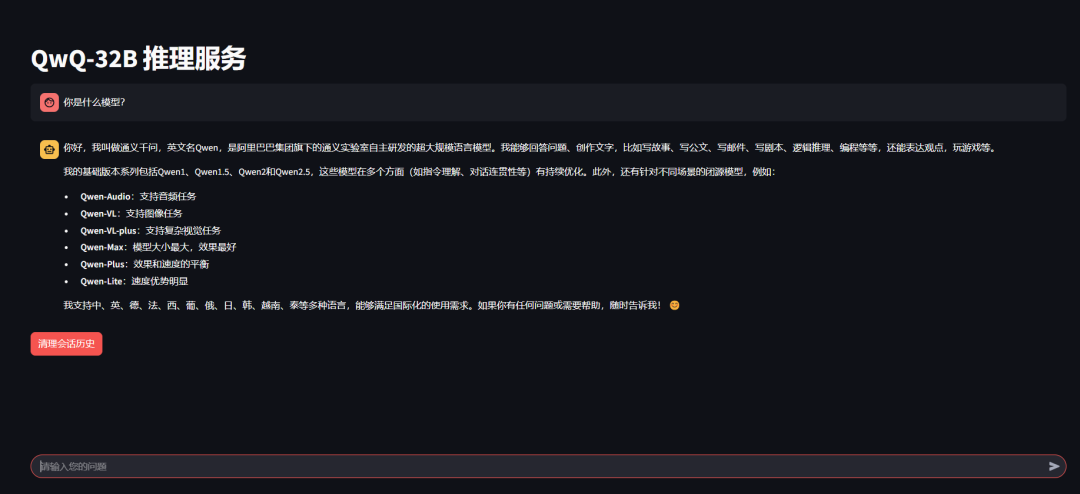Click the Qwen-Audio bullet item

(x=138, y=196)
